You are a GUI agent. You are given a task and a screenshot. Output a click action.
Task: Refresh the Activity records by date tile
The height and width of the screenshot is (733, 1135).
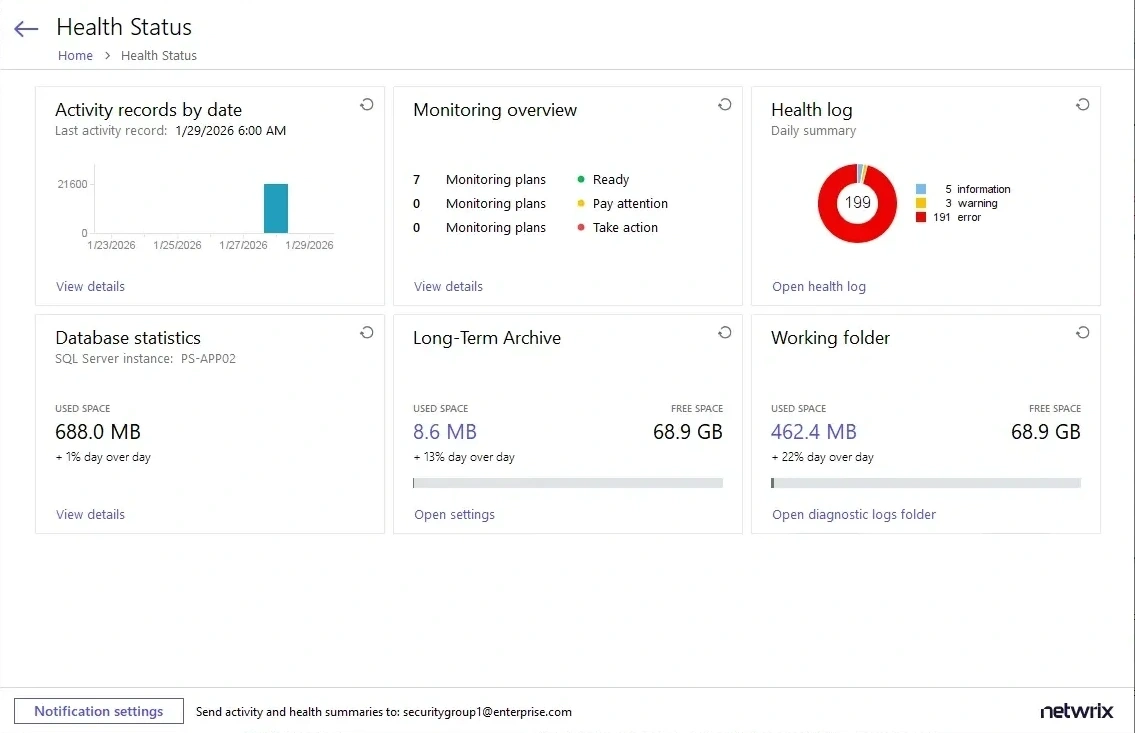click(366, 104)
